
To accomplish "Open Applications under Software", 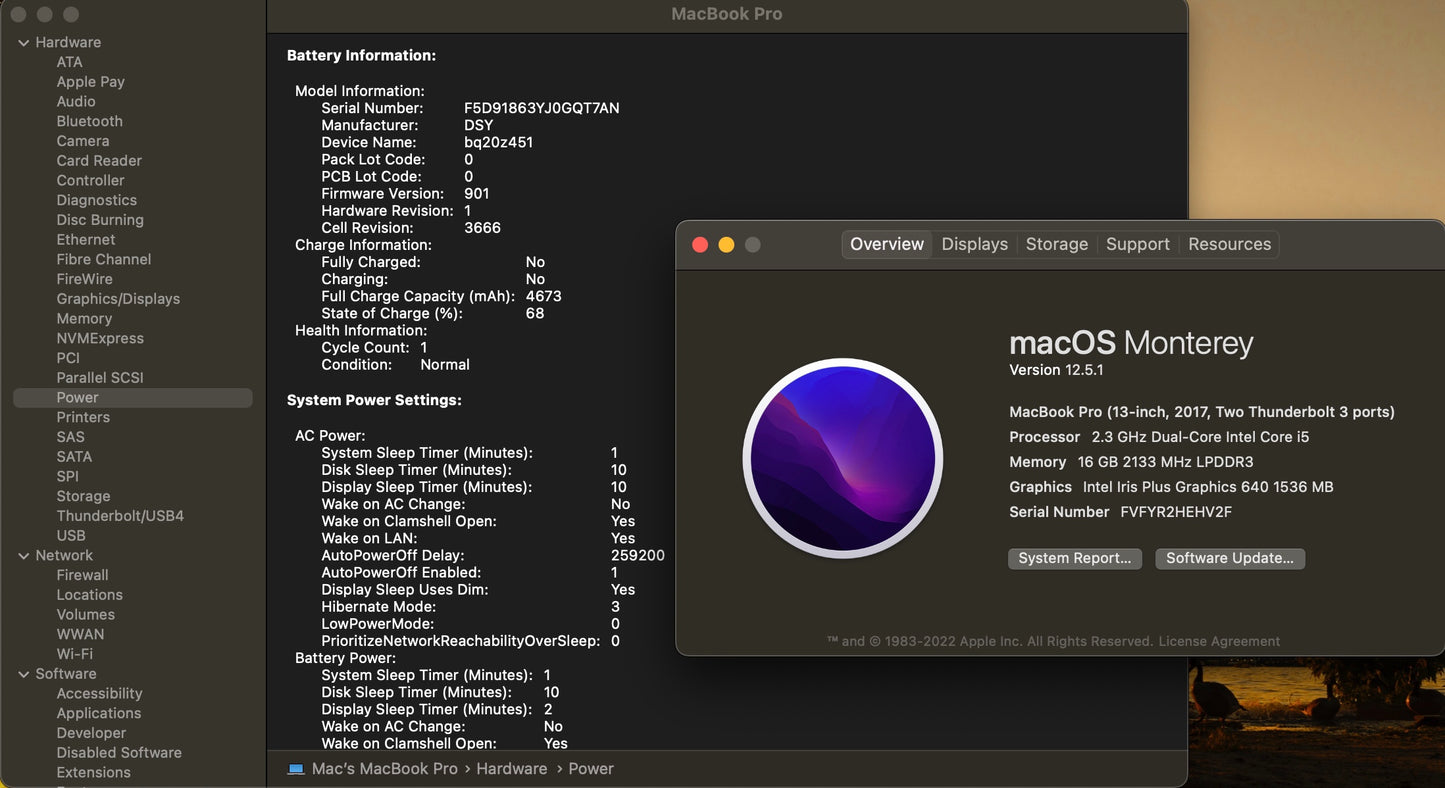I will (98, 713).
